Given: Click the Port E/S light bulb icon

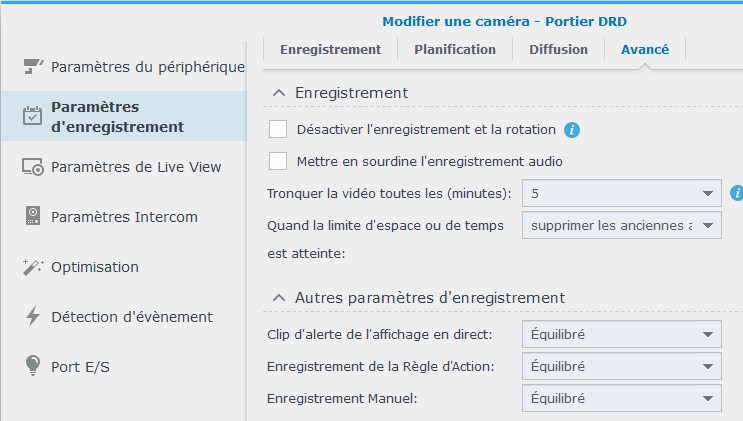Looking at the screenshot, I should (x=33, y=366).
